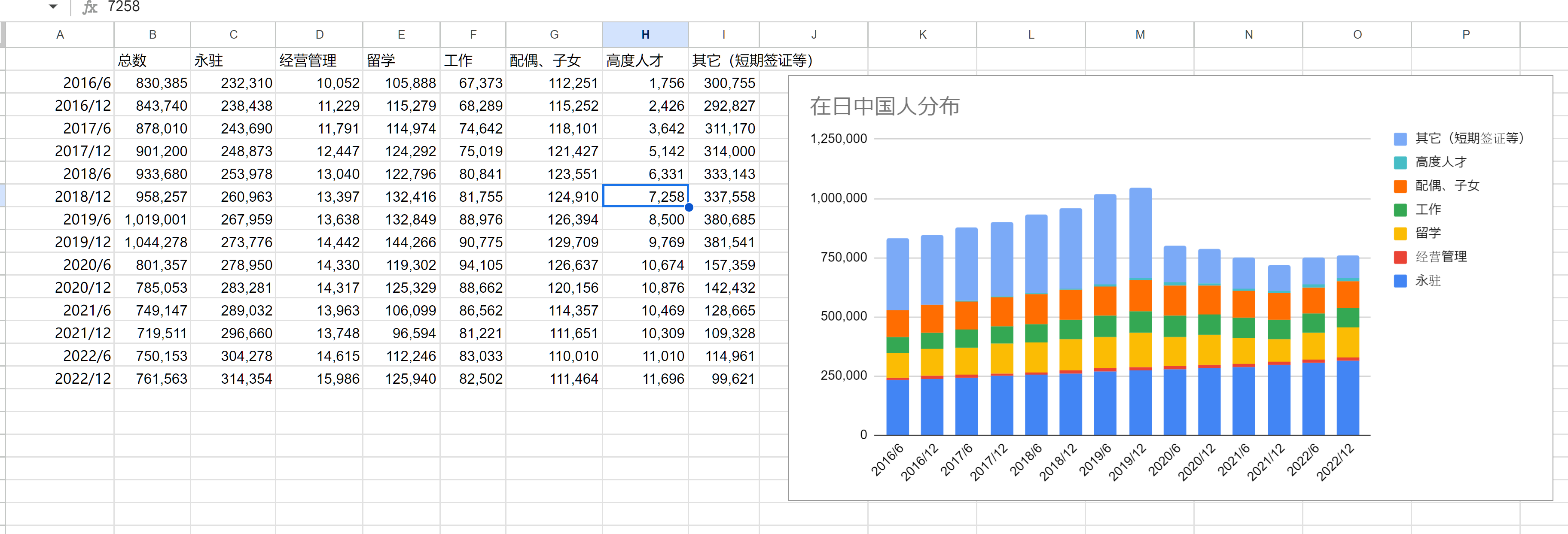Click header cell 经营管理
Image resolution: width=1568 pixels, height=534 pixels.
tap(320, 60)
